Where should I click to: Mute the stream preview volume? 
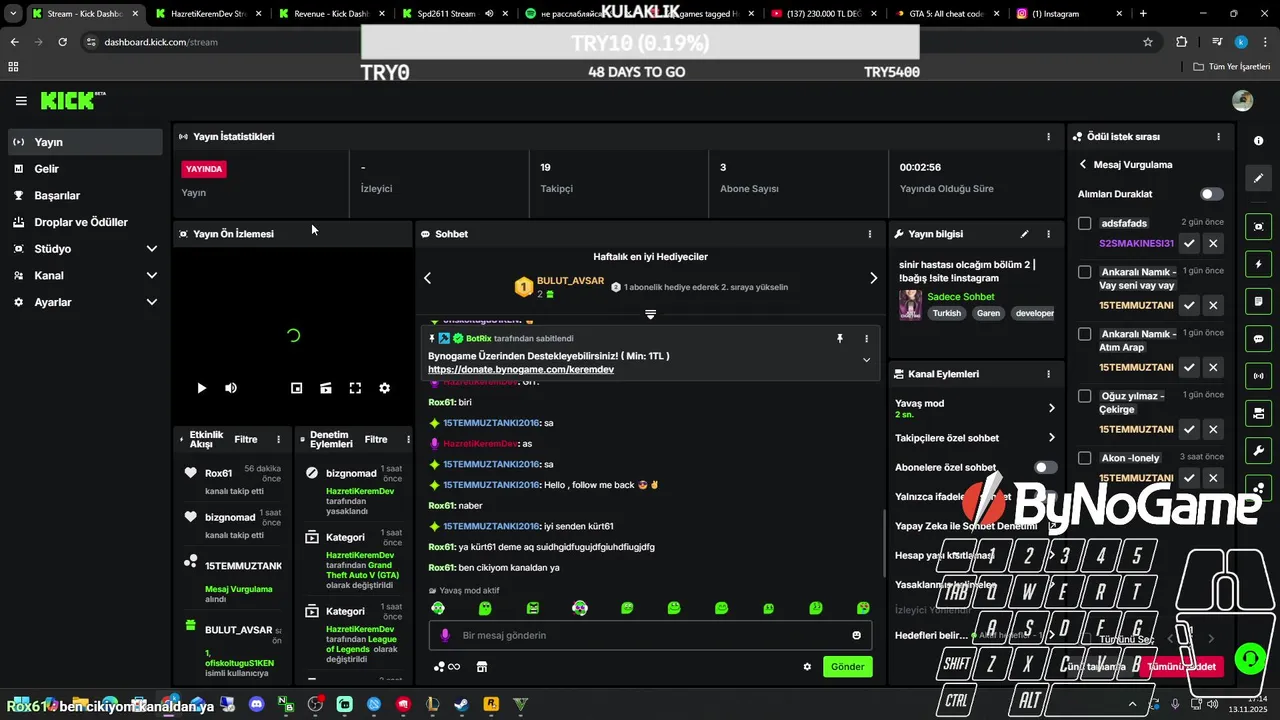click(231, 388)
